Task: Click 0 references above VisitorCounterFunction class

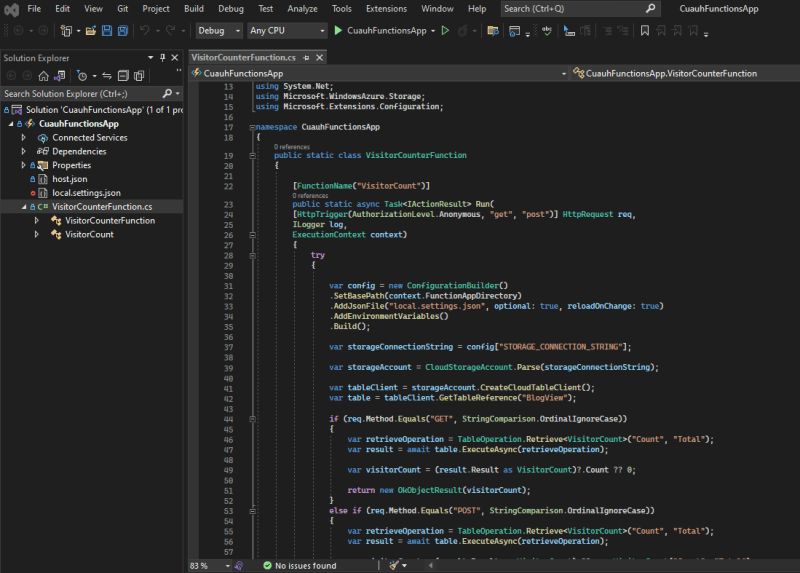Action: coord(292,147)
